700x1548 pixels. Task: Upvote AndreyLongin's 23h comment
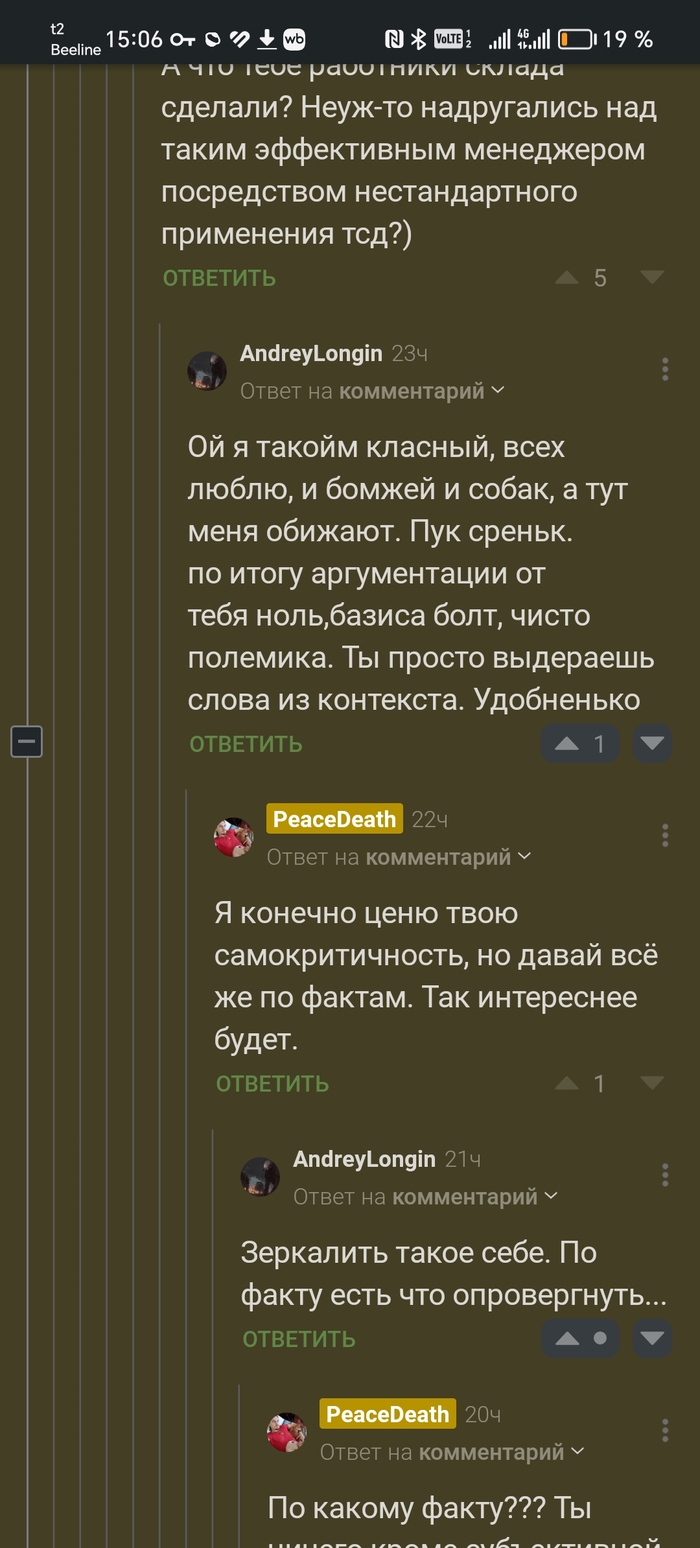[567, 743]
